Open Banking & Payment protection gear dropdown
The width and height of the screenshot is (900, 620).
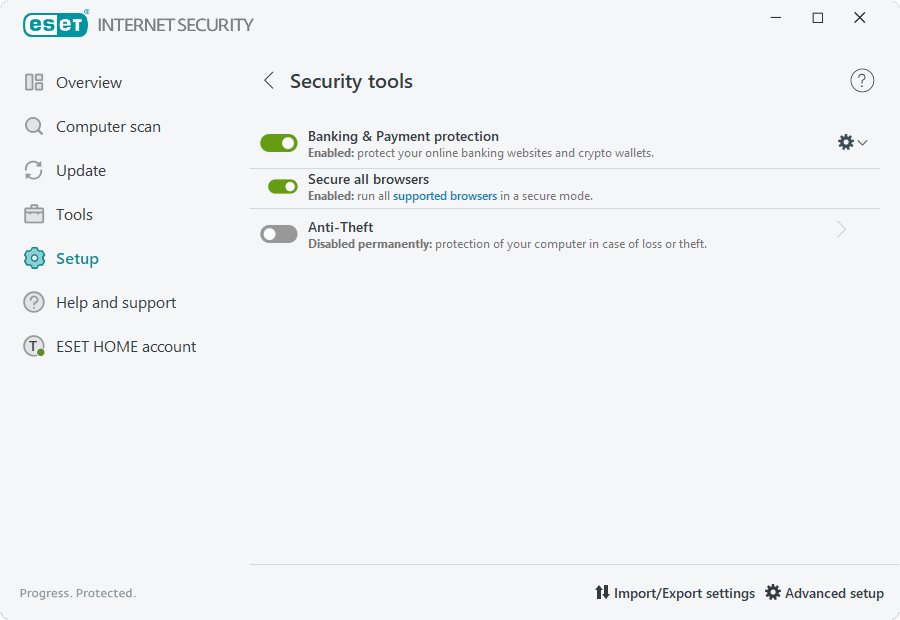point(852,143)
